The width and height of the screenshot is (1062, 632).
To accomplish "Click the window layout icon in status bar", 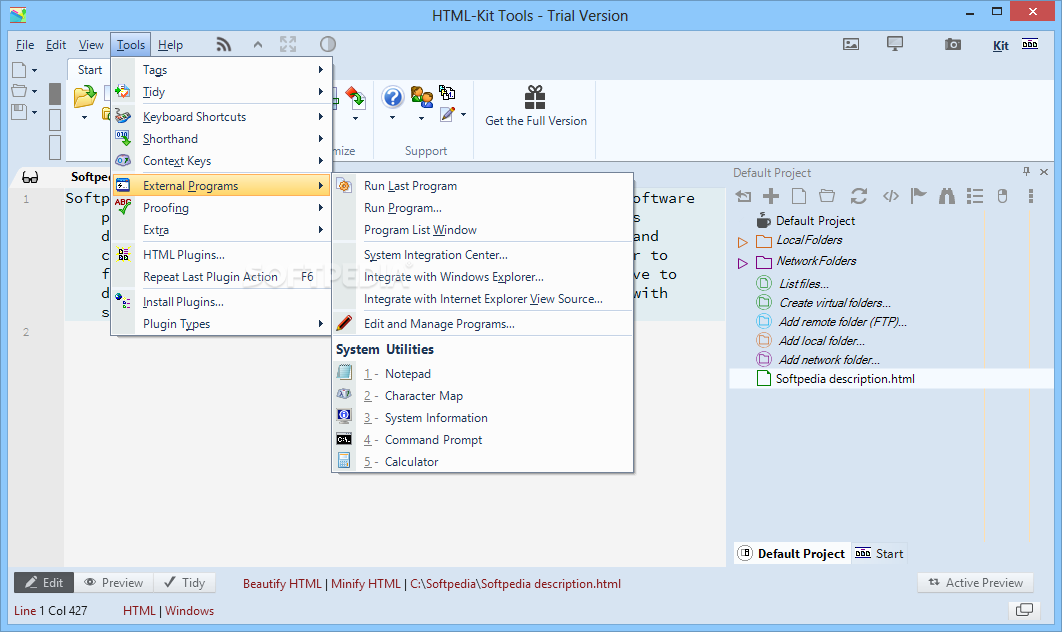I will (1024, 610).
